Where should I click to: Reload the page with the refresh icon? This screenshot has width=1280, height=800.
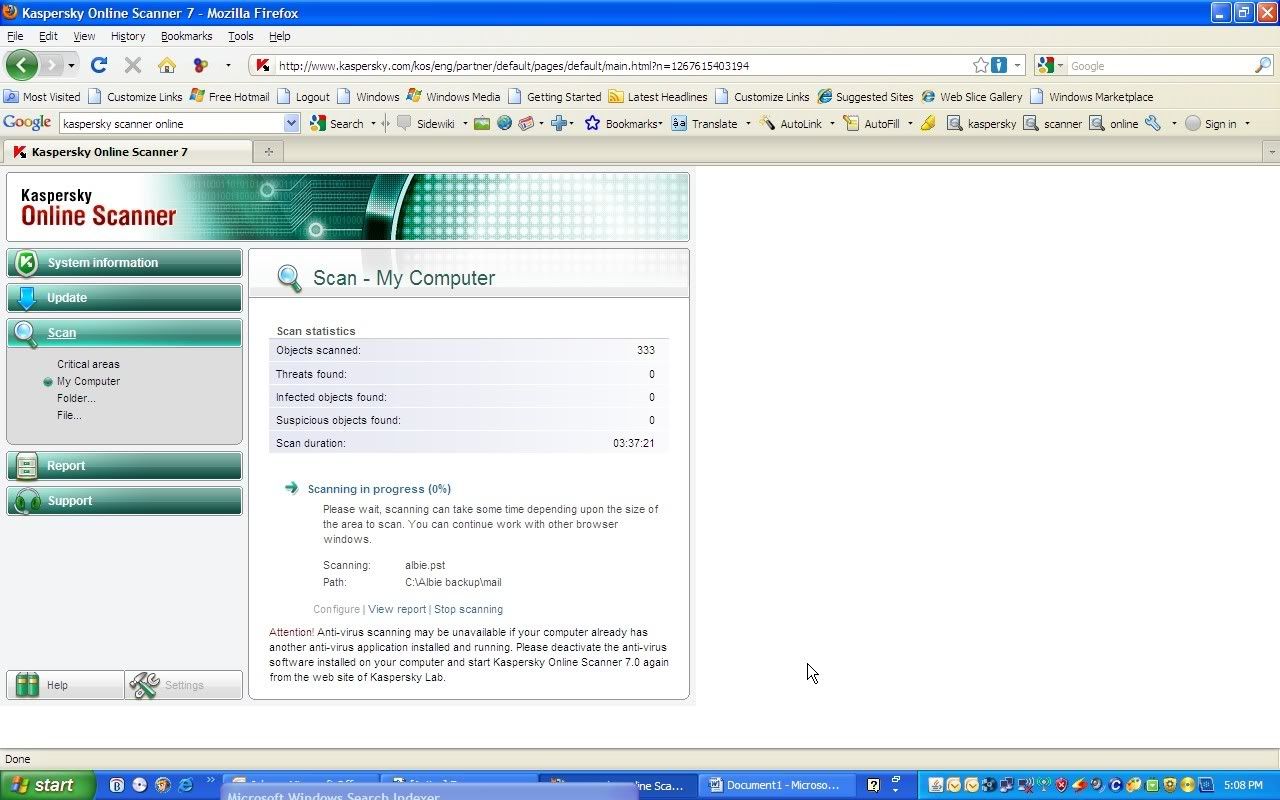pos(98,65)
